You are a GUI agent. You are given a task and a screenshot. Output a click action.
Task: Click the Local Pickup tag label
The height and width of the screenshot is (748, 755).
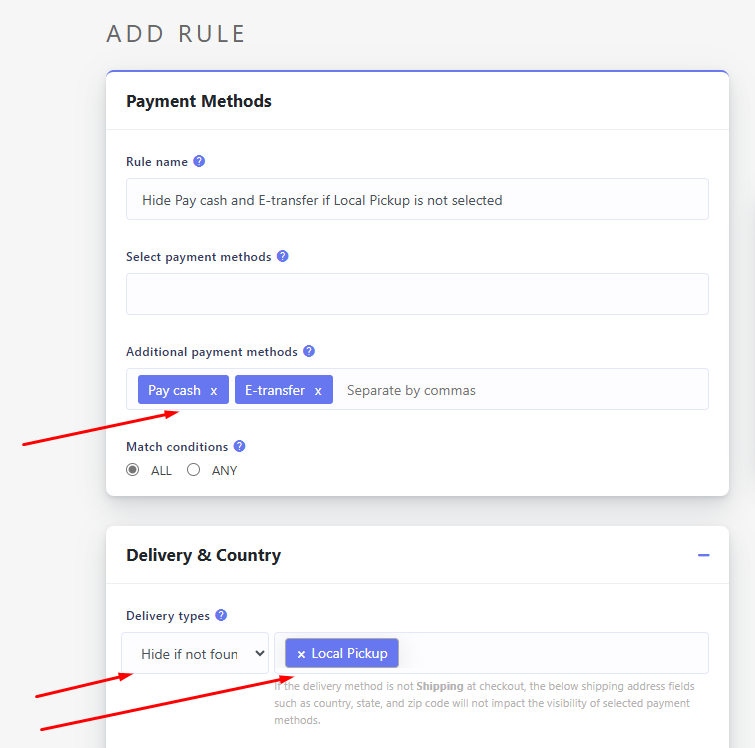tap(349, 654)
